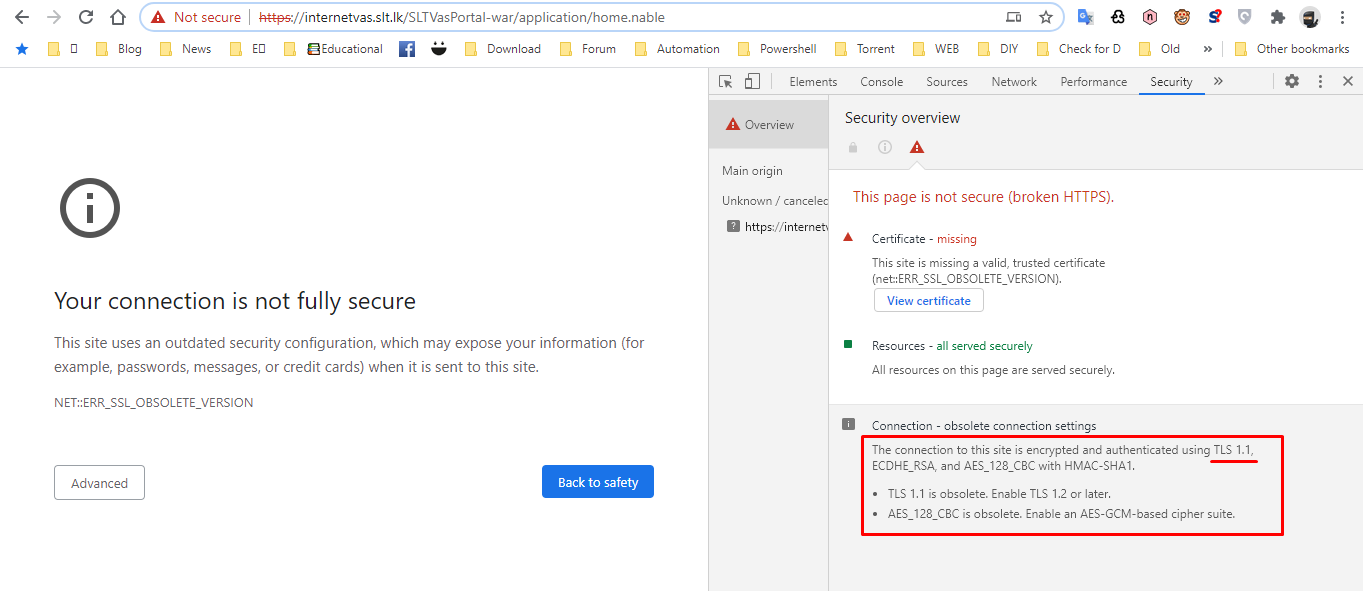Screen dimensions: 1363x591
Task: Go to the browser home page icon
Action: (x=118, y=17)
